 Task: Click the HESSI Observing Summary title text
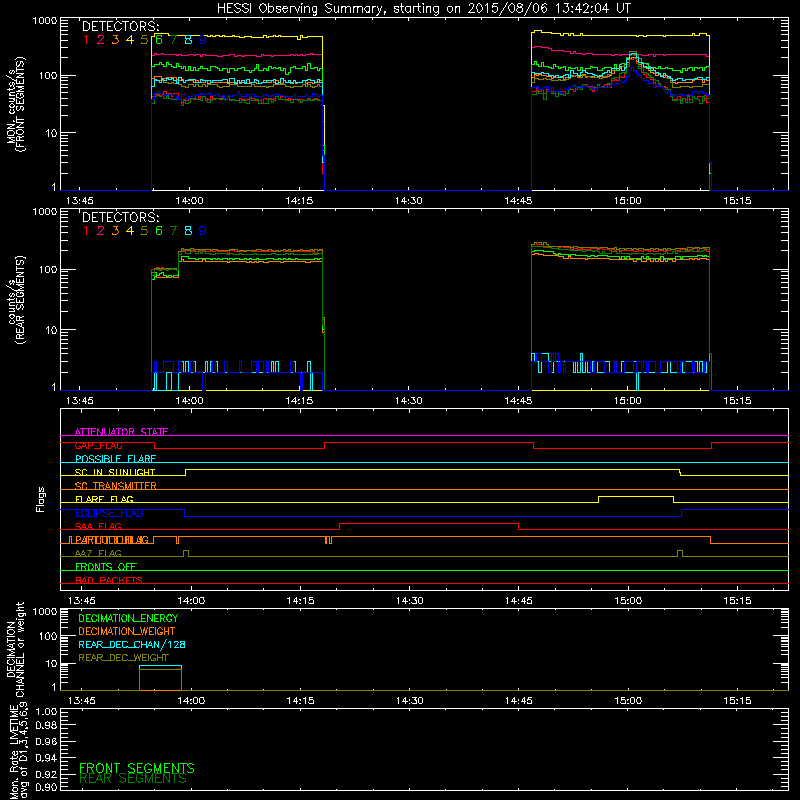[424, 8]
